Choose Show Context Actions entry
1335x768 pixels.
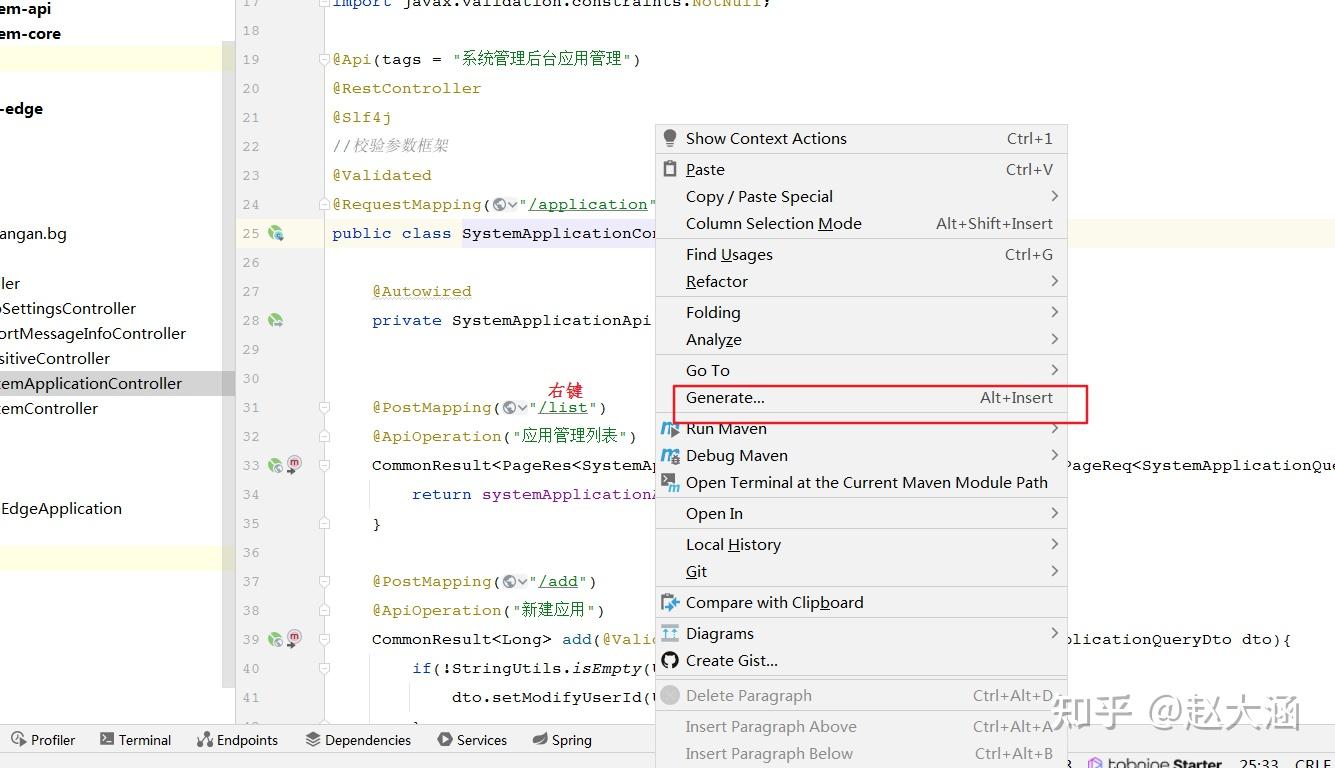coord(861,139)
